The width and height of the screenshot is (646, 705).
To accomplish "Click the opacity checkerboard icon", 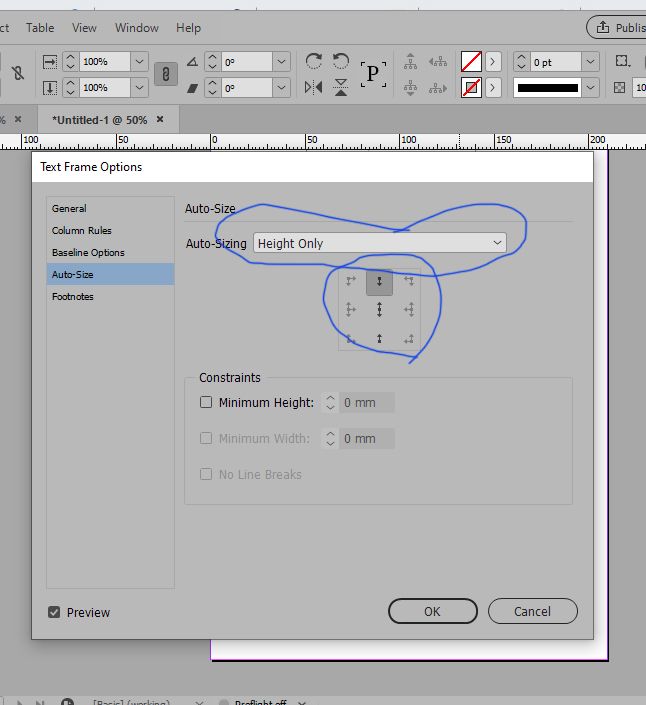I will 619,88.
